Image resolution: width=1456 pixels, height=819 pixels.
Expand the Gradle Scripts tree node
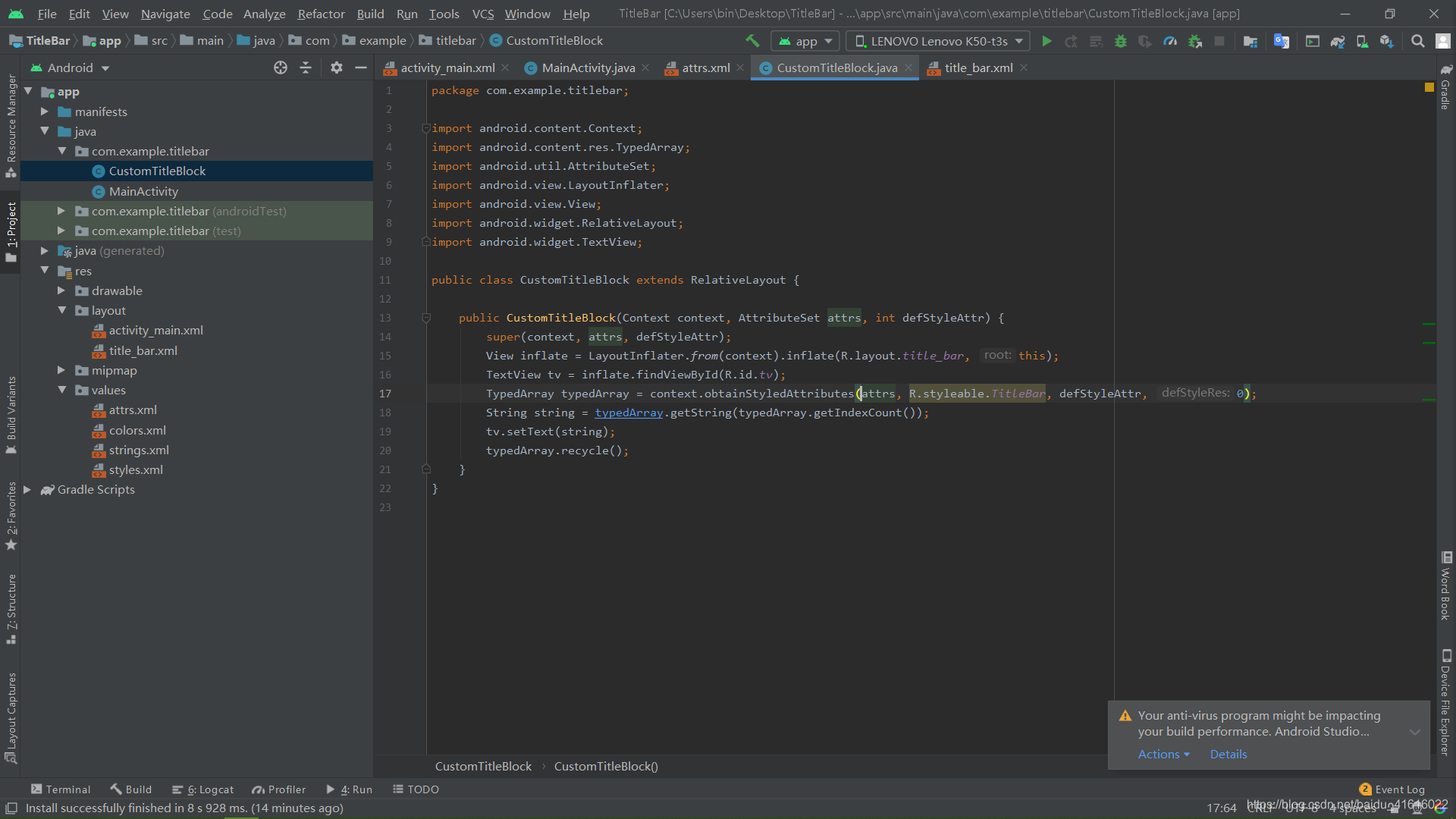click(x=27, y=490)
